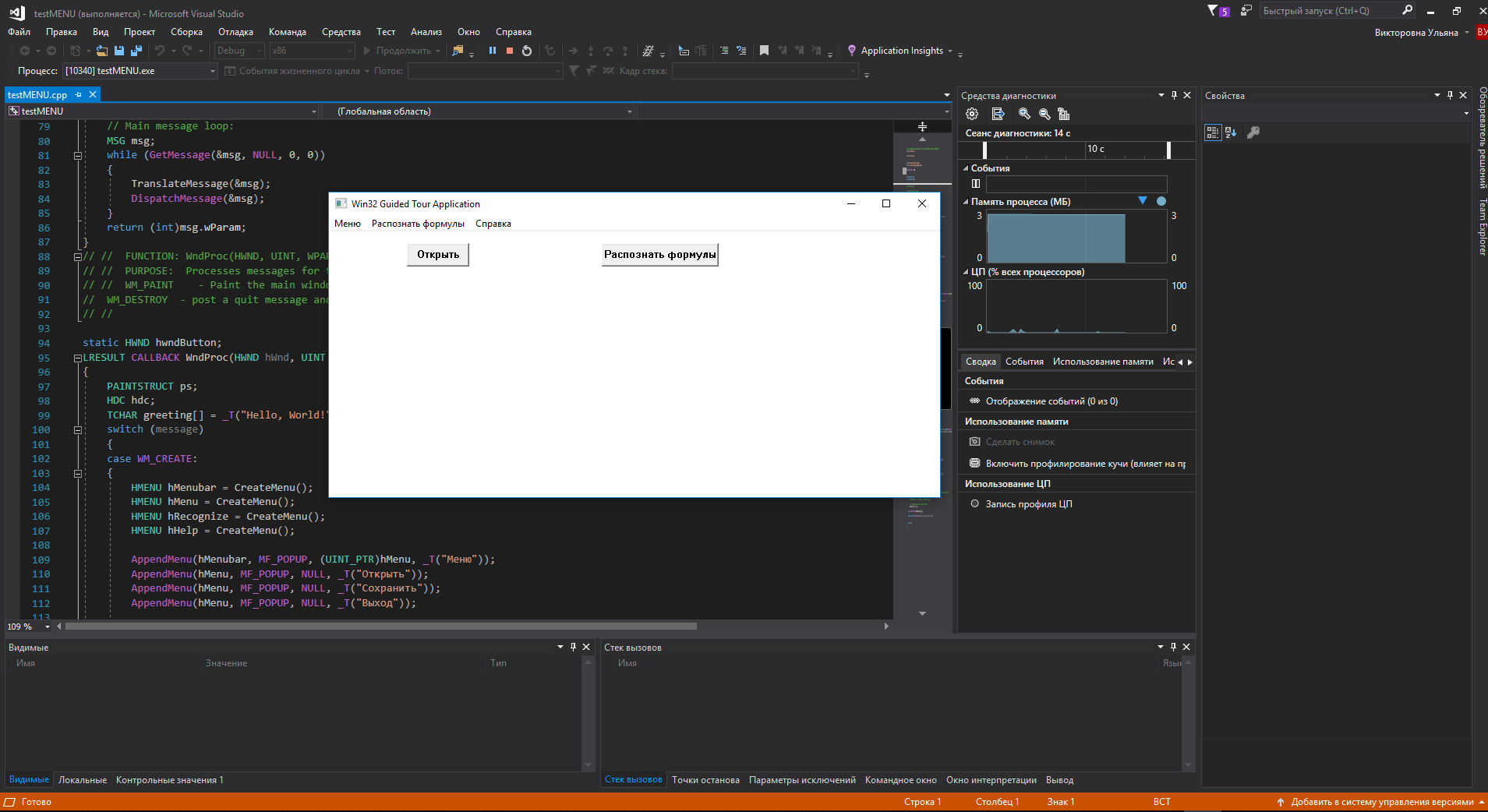Open property pages wrench icon
The height and width of the screenshot is (812, 1488).
1253,132
